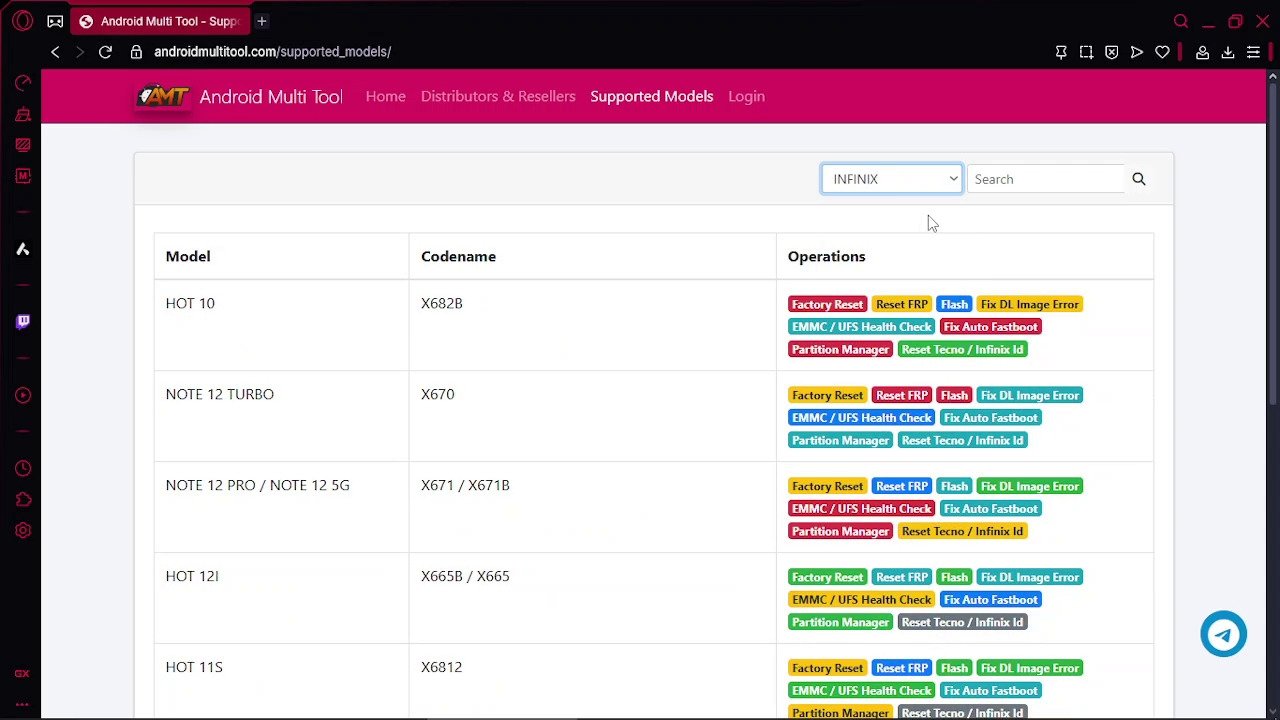Open GX Cleaner in sidebar

(22, 114)
